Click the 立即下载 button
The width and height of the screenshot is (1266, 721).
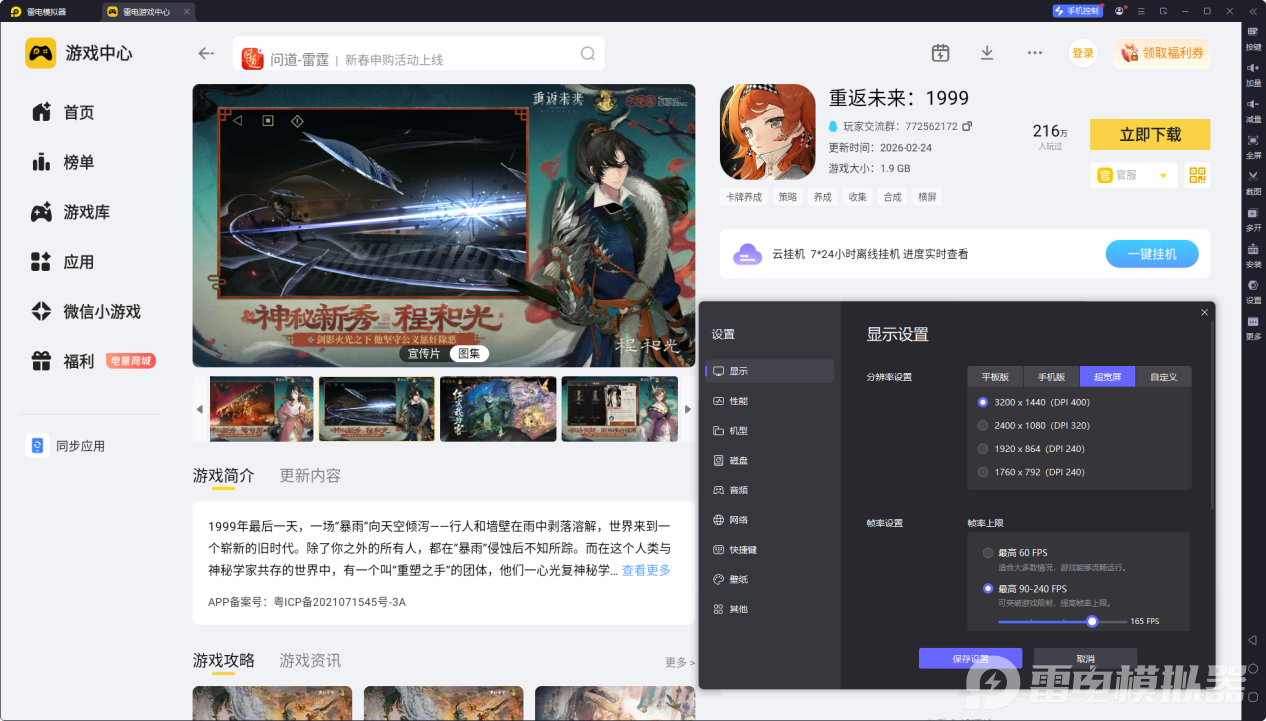1150,134
